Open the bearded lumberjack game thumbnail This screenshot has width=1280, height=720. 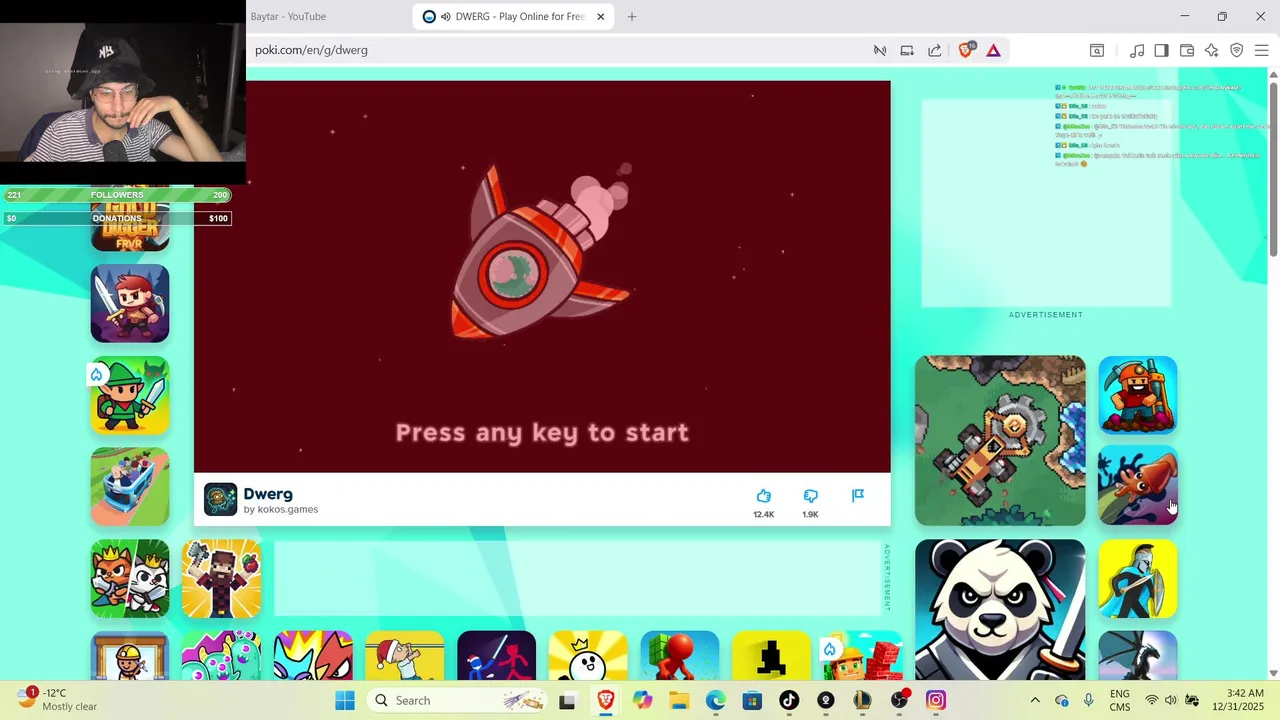[222, 579]
